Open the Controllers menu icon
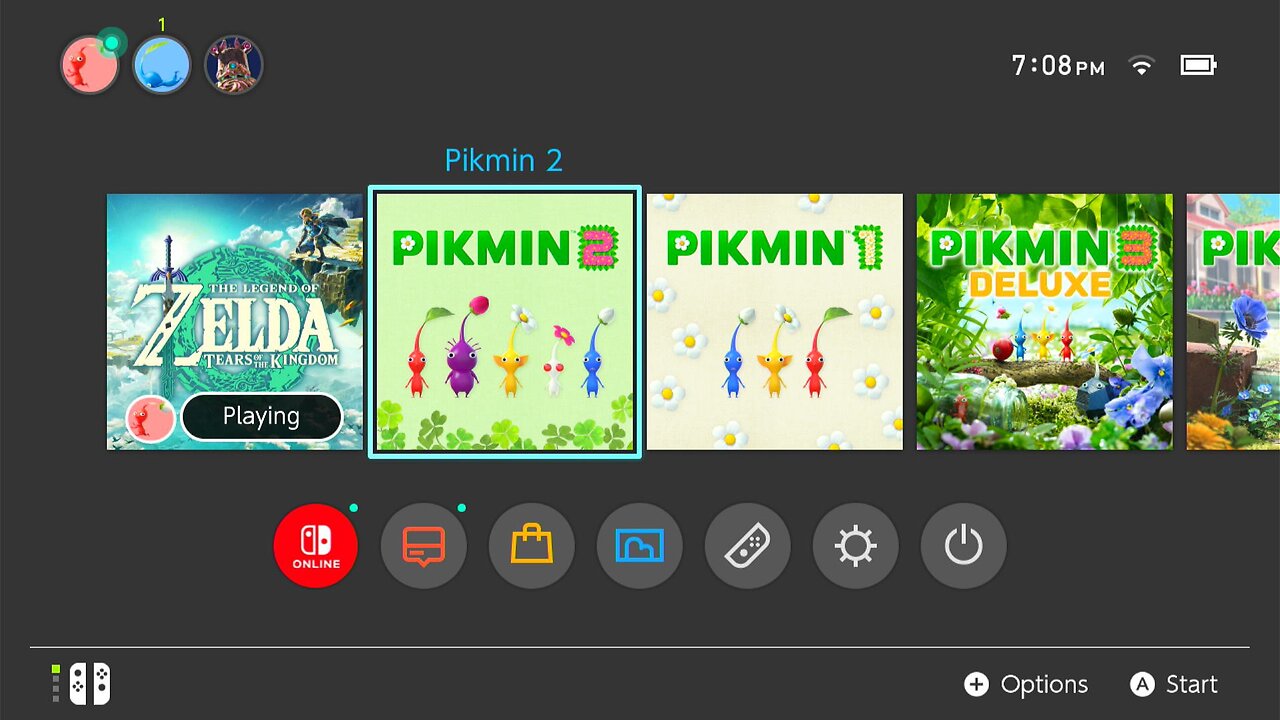 pyautogui.click(x=747, y=546)
